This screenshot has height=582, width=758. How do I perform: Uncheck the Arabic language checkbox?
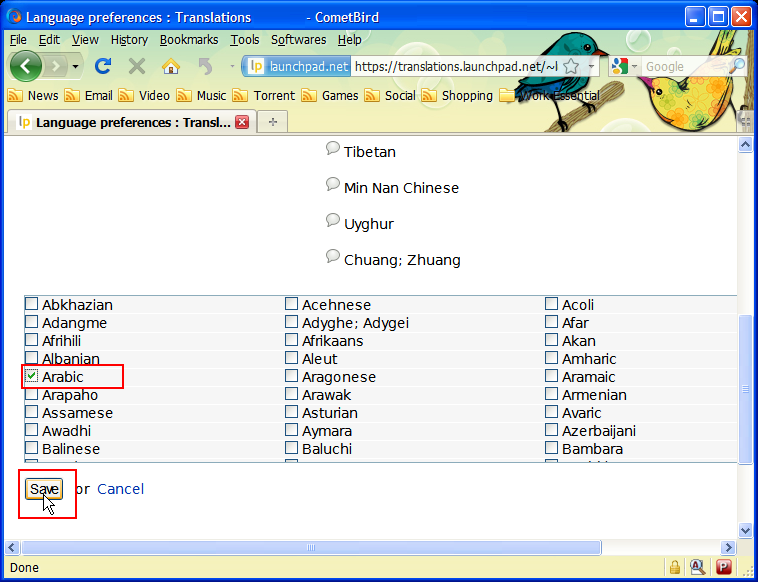tap(32, 377)
